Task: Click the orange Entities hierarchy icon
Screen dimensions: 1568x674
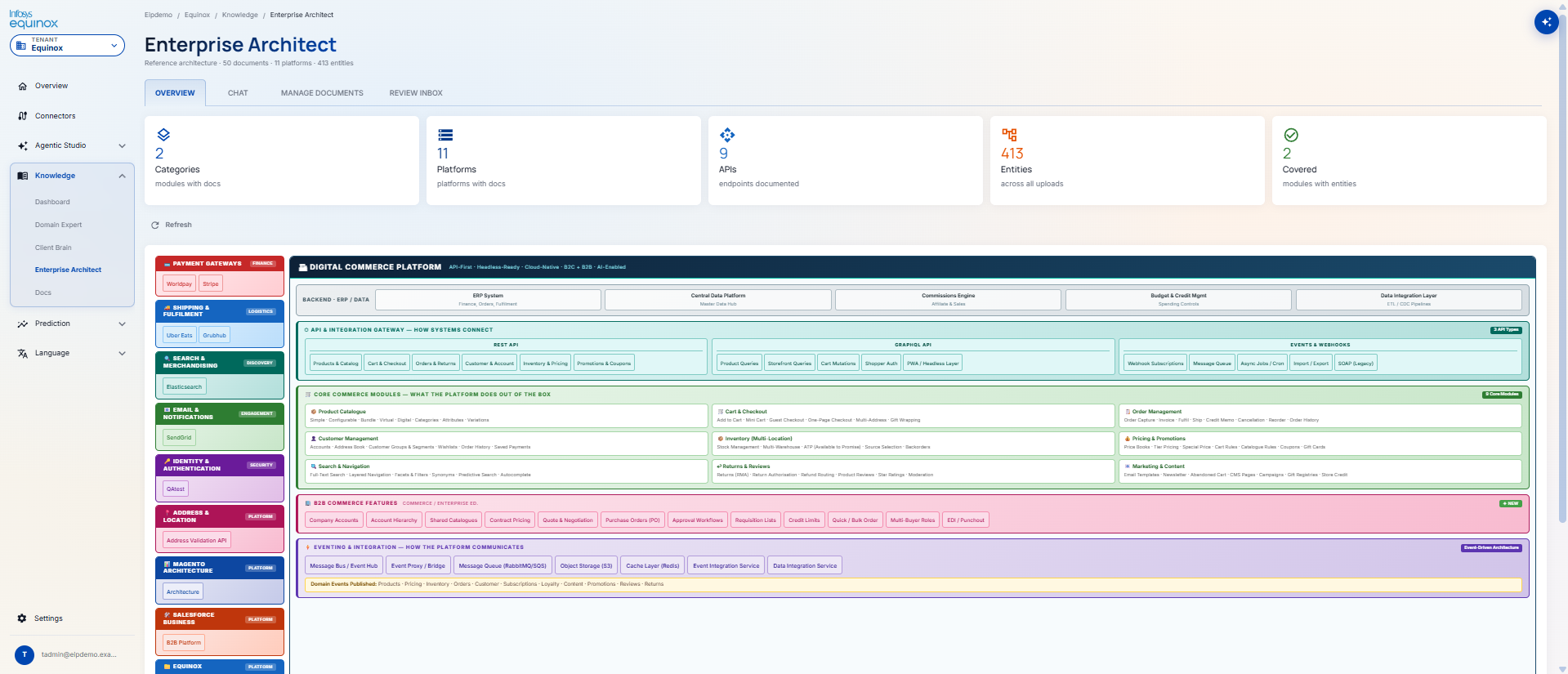Action: click(1009, 135)
